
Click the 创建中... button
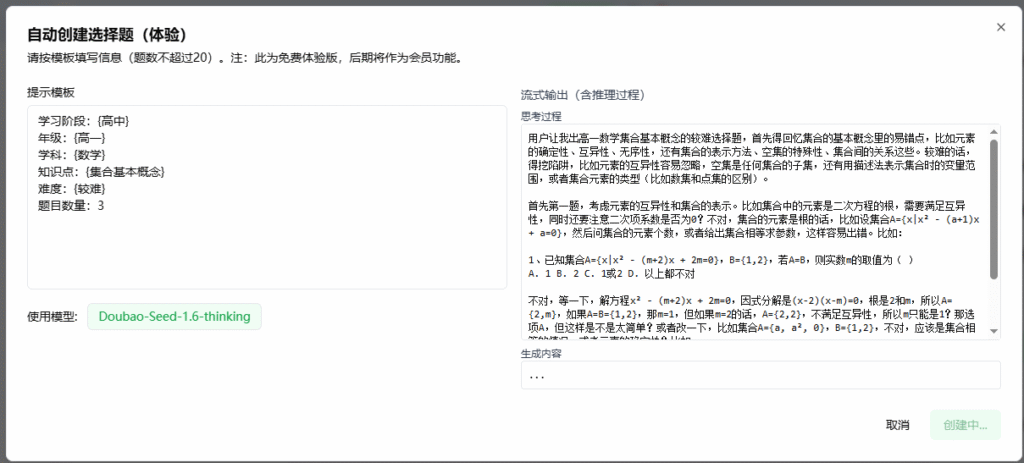point(964,425)
